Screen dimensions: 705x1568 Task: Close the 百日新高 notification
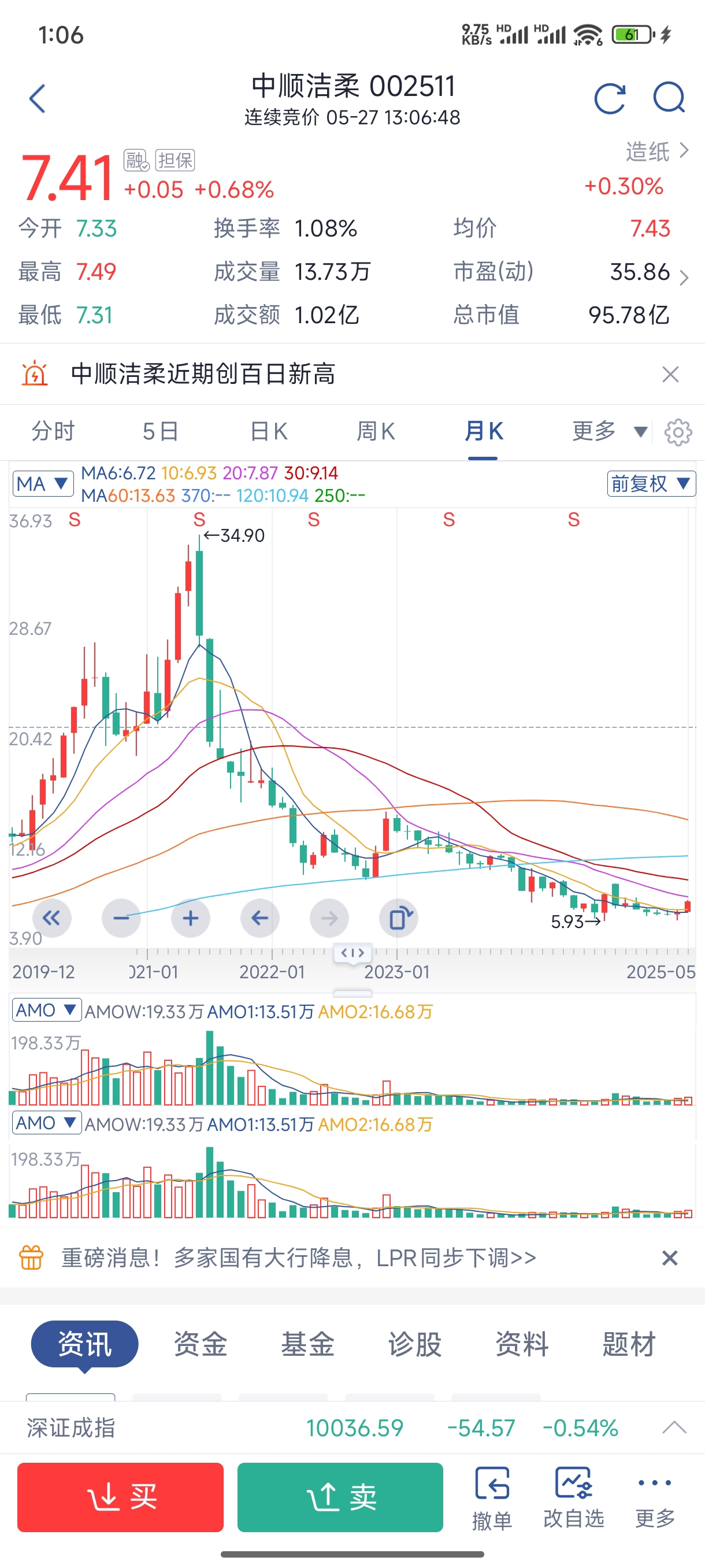(670, 374)
